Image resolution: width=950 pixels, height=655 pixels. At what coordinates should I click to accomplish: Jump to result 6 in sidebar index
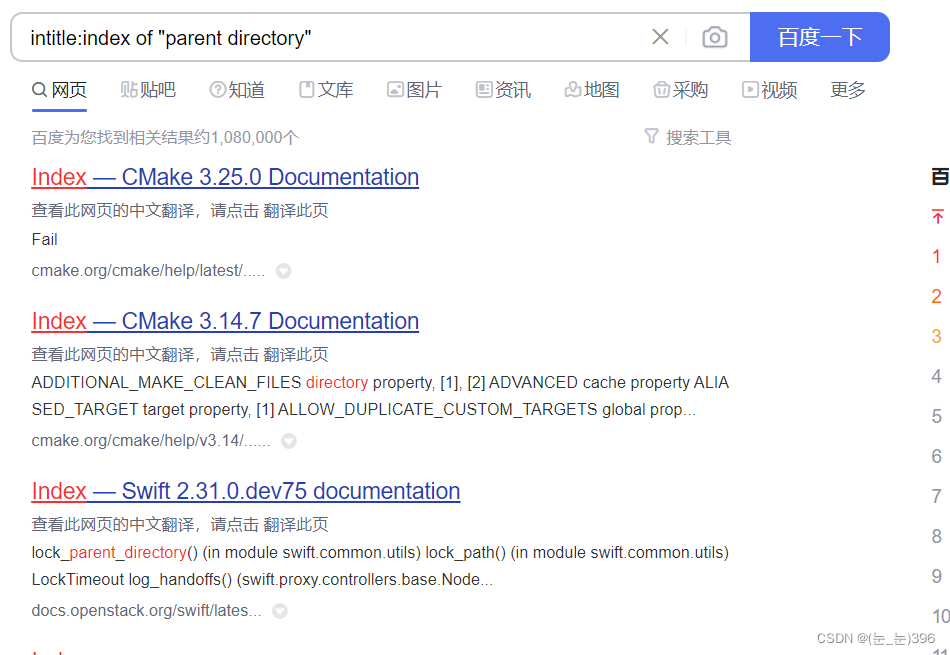pyautogui.click(x=937, y=456)
